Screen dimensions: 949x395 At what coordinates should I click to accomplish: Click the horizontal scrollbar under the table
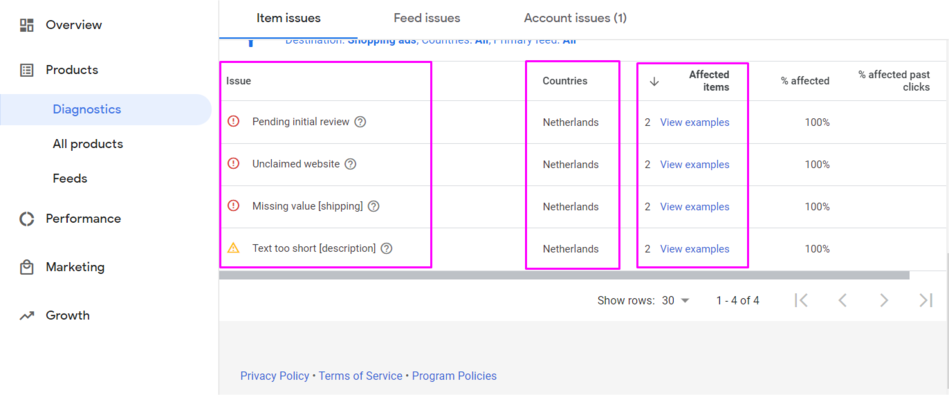tap(564, 275)
